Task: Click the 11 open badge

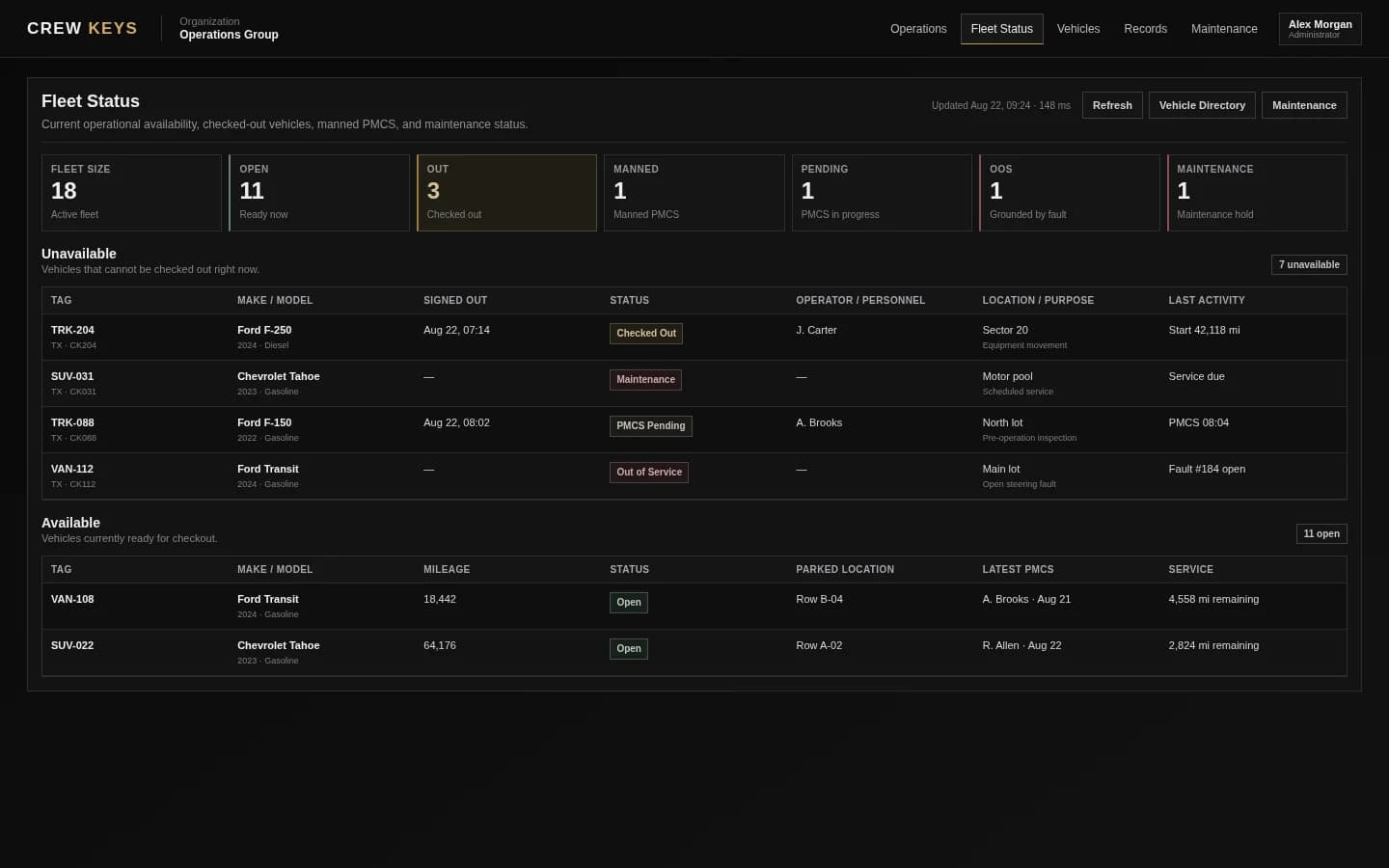Action: [1321, 533]
